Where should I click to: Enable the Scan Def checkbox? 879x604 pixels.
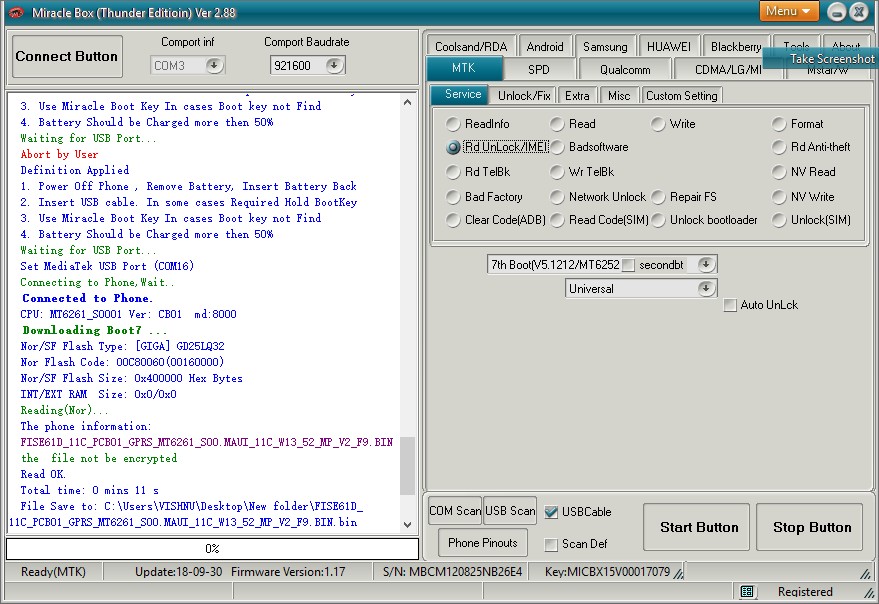point(551,544)
